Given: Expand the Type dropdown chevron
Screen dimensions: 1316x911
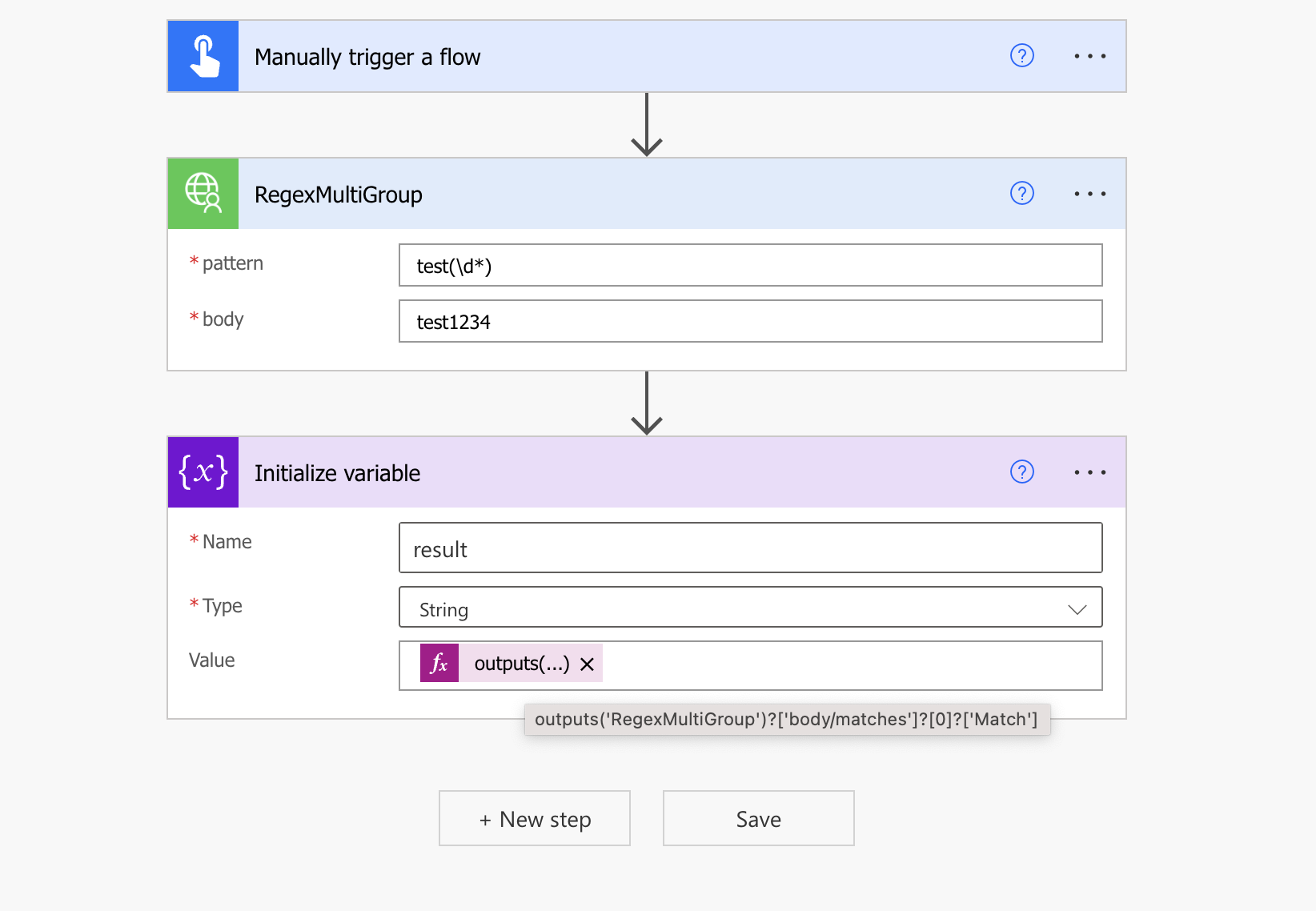Looking at the screenshot, I should pos(1077,609).
